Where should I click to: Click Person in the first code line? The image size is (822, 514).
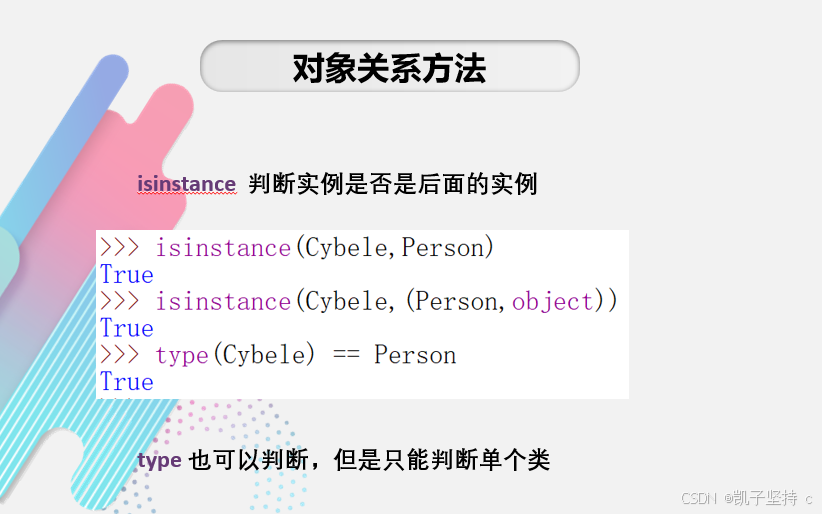tap(442, 248)
